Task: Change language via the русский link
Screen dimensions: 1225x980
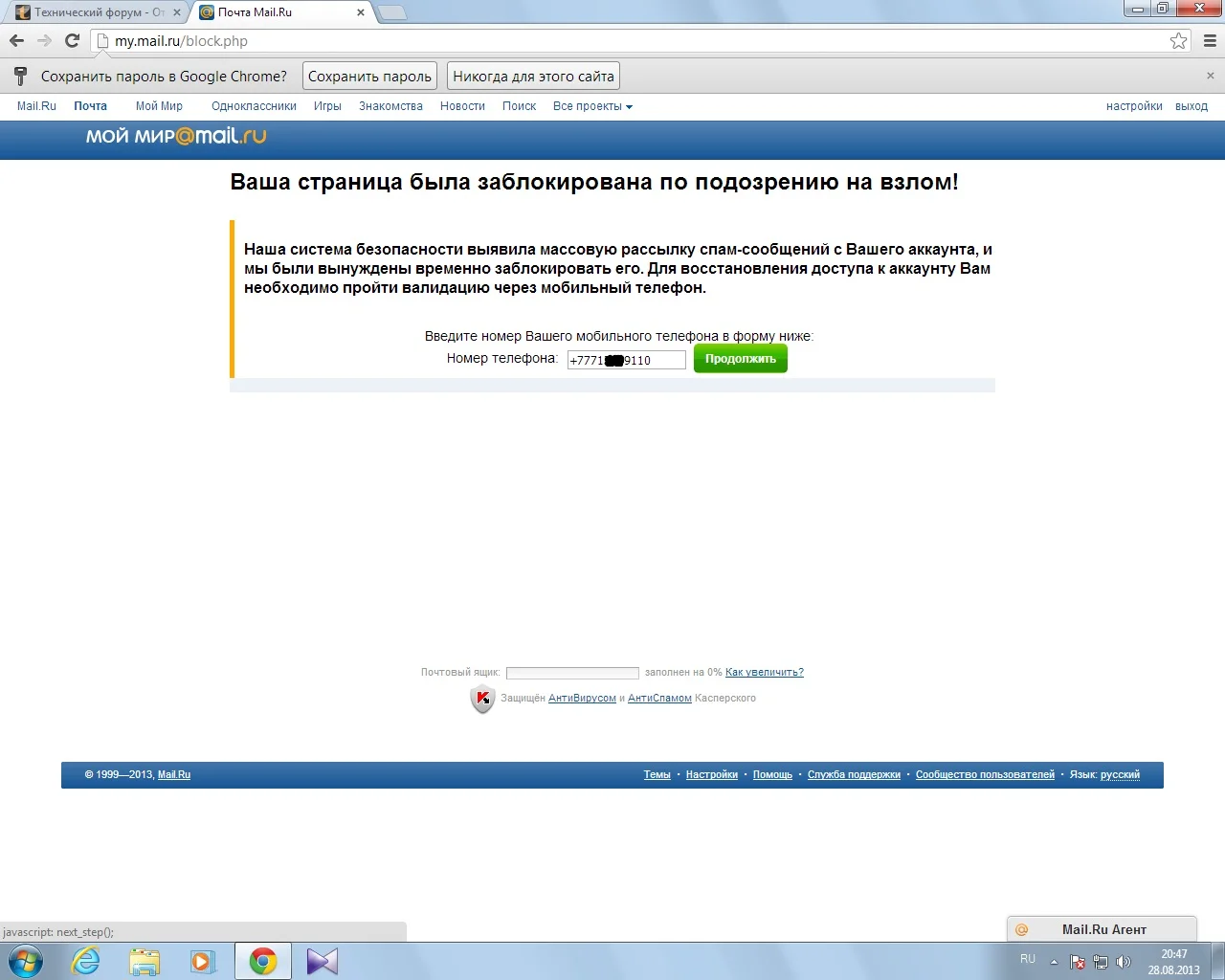Action: (1120, 774)
